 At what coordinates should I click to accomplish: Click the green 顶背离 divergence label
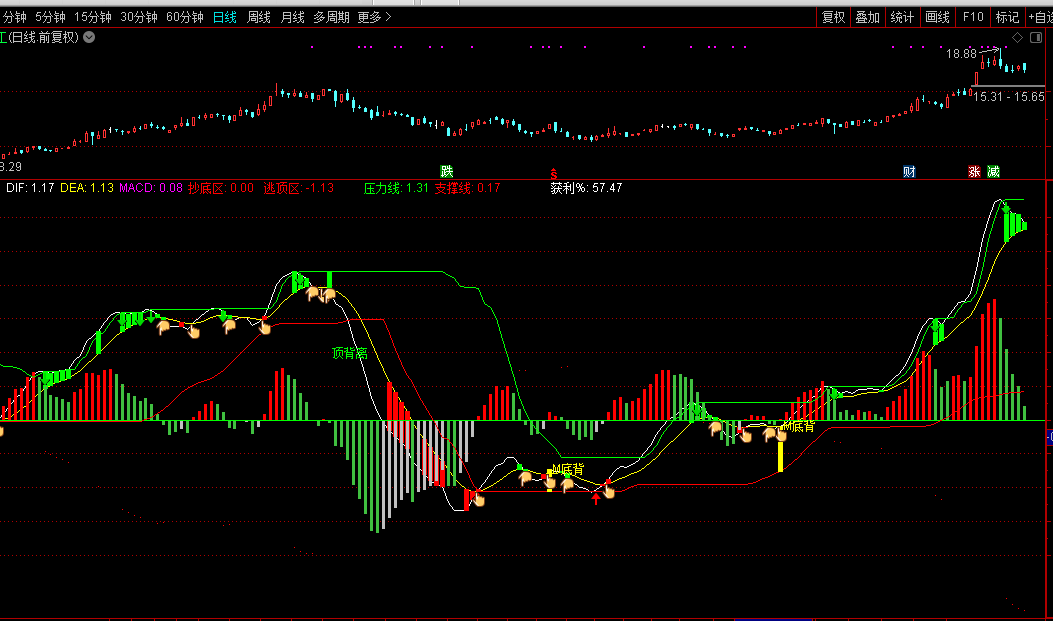(x=350, y=353)
